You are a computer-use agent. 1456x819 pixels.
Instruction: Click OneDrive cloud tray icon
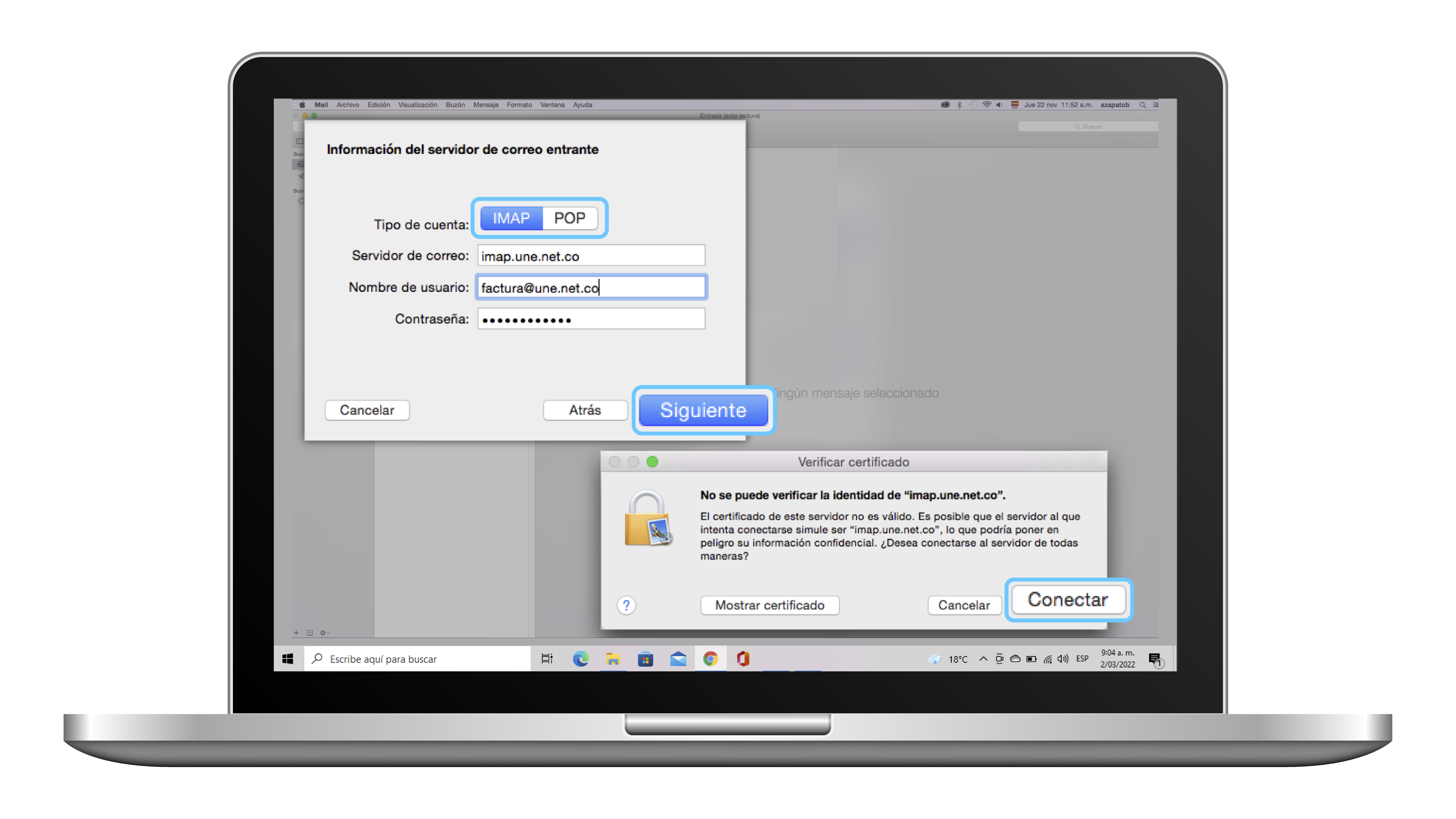[x=1015, y=658]
